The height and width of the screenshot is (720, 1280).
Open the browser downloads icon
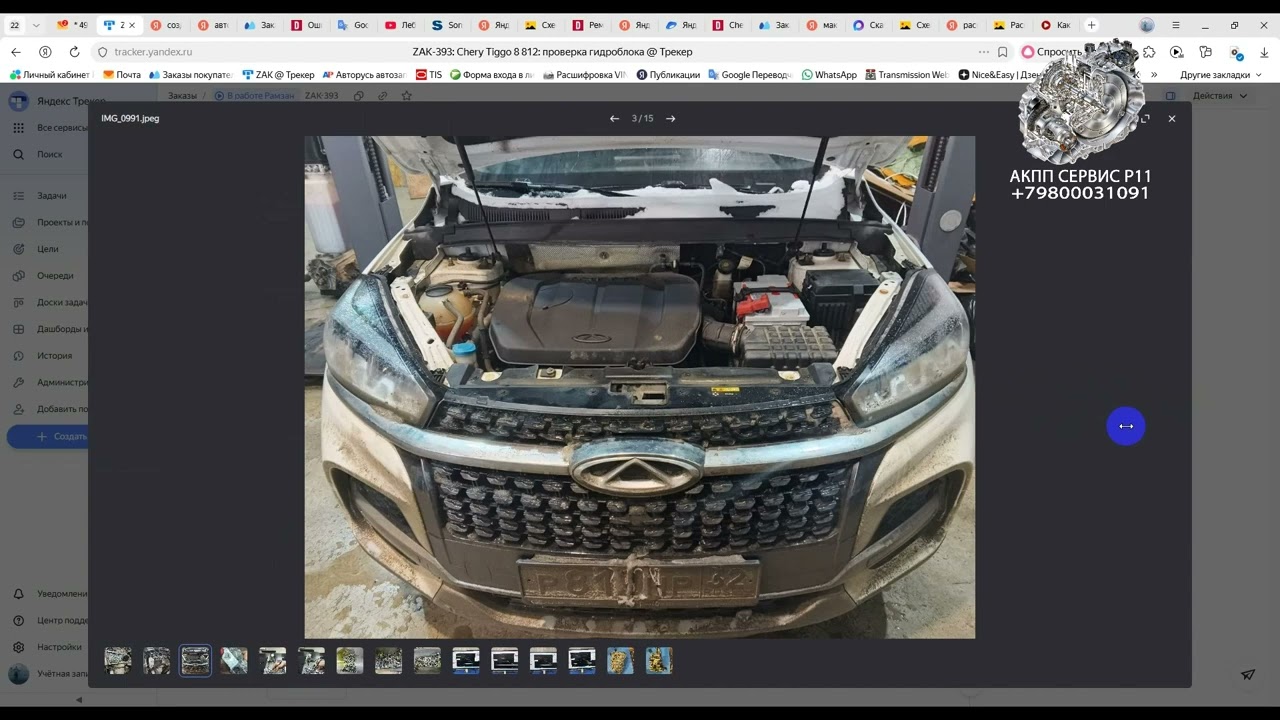click(1264, 52)
